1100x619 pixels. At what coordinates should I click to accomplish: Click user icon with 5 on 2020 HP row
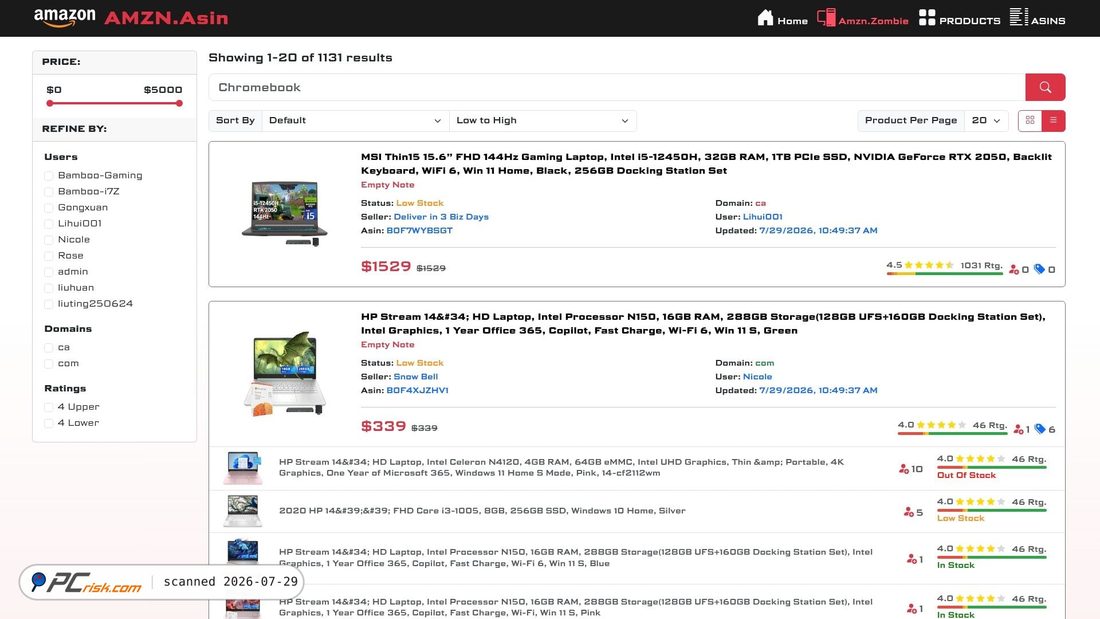pos(908,512)
